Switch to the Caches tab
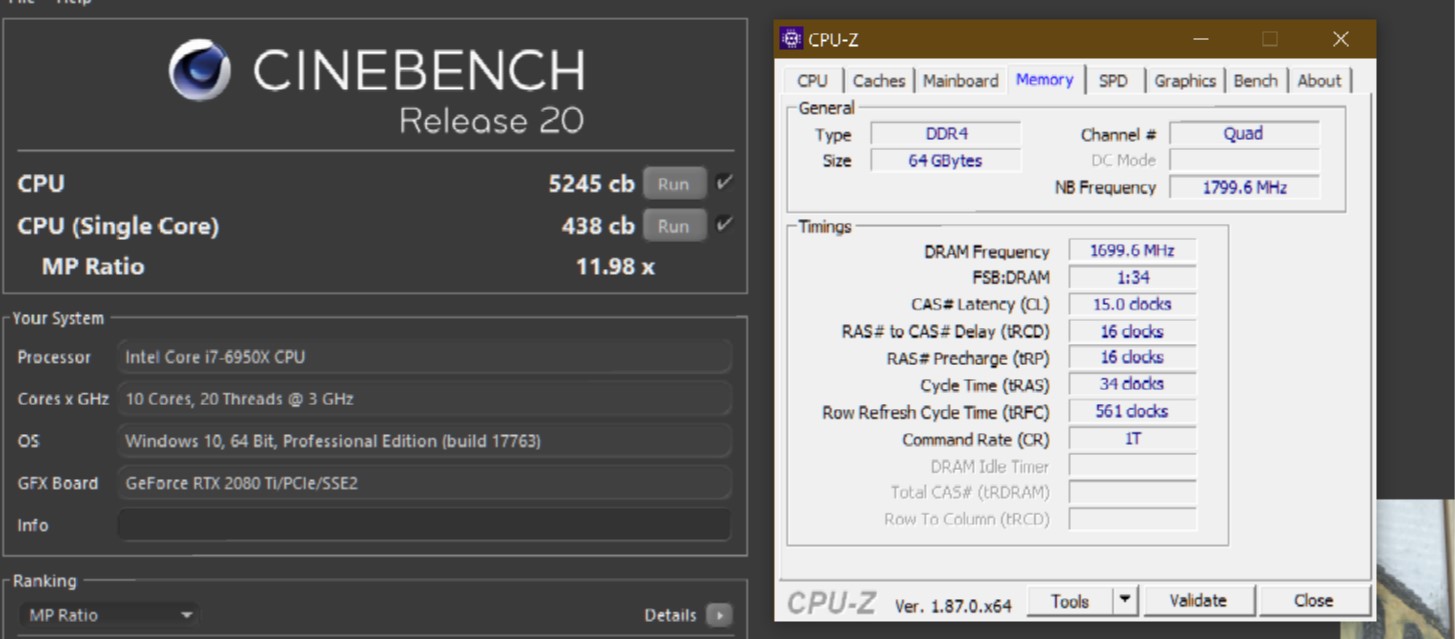 tap(879, 81)
